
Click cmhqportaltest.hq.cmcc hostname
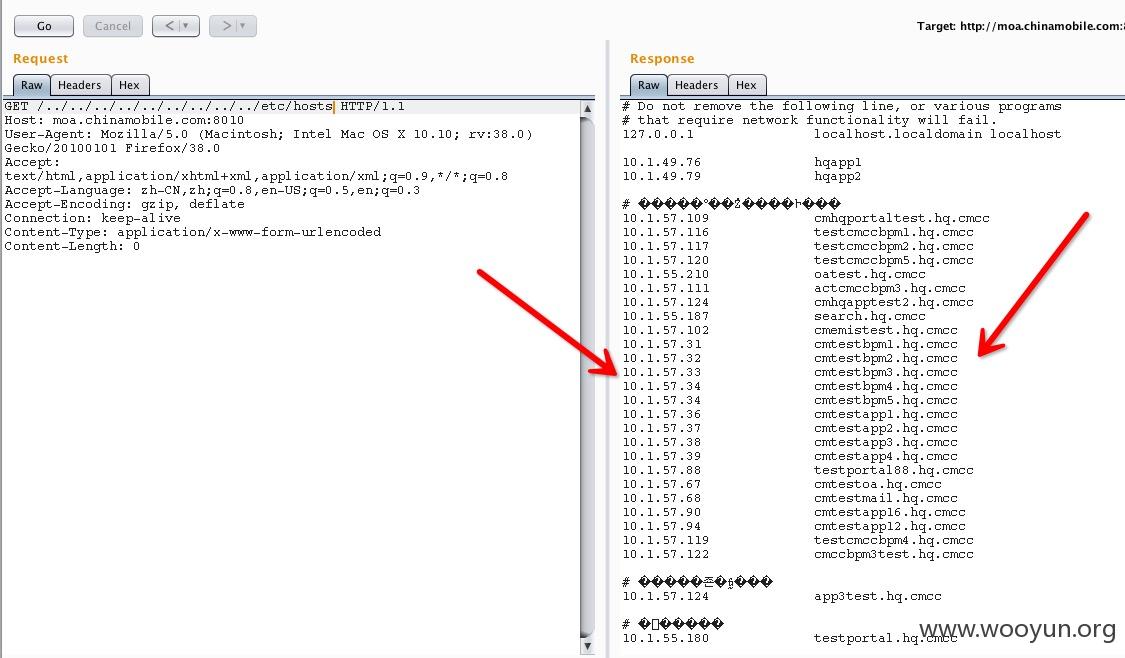click(902, 218)
